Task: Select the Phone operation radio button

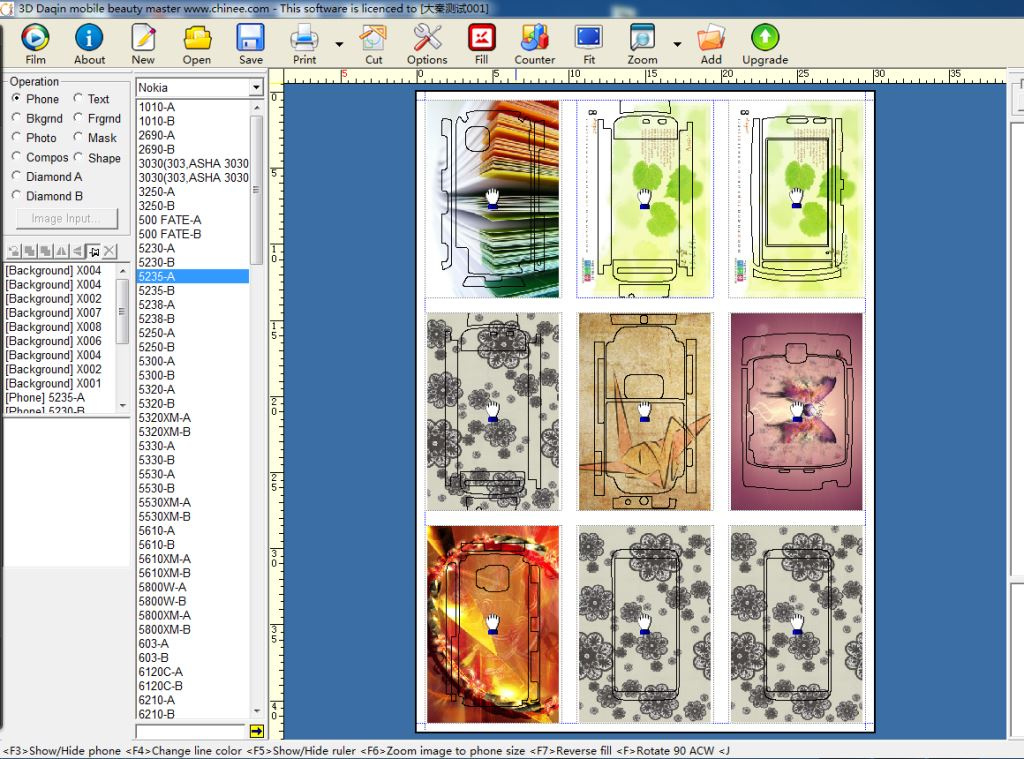Action: 16,98
